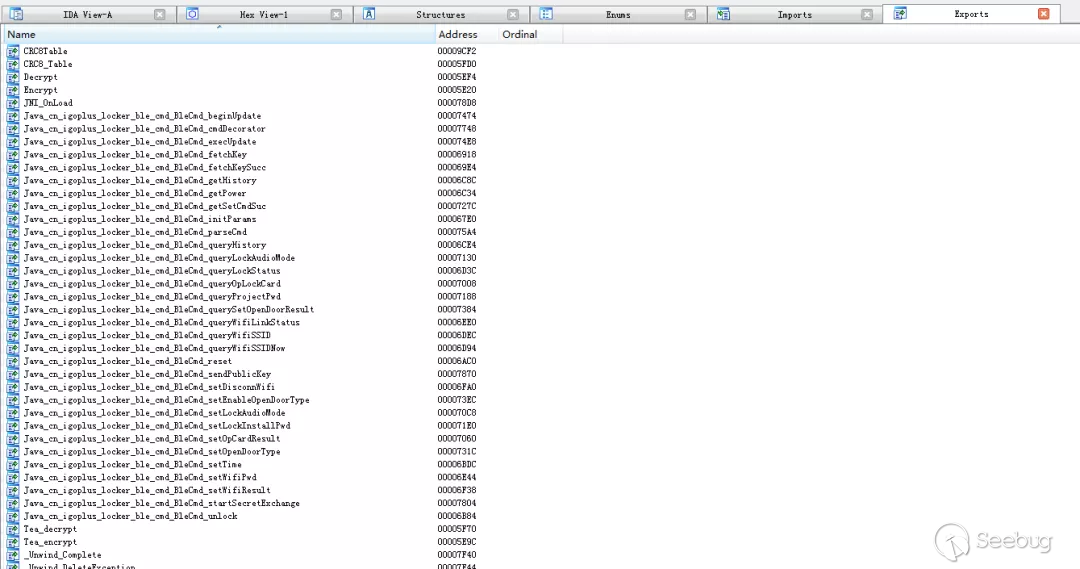Viewport: 1080px width, 569px height.
Task: Sort exports by Name column header
Action: 219,34
